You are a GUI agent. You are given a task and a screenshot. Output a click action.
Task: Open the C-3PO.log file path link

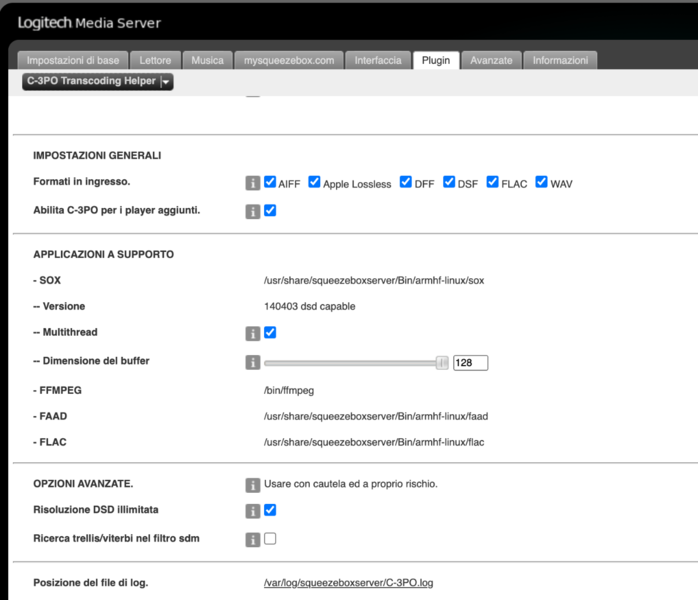pos(348,582)
